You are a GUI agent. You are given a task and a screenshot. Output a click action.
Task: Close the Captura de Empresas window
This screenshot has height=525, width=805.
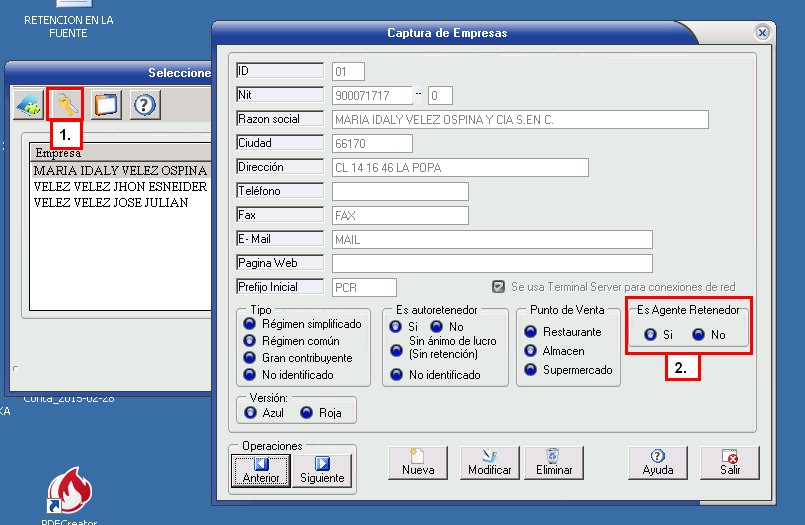[762, 33]
